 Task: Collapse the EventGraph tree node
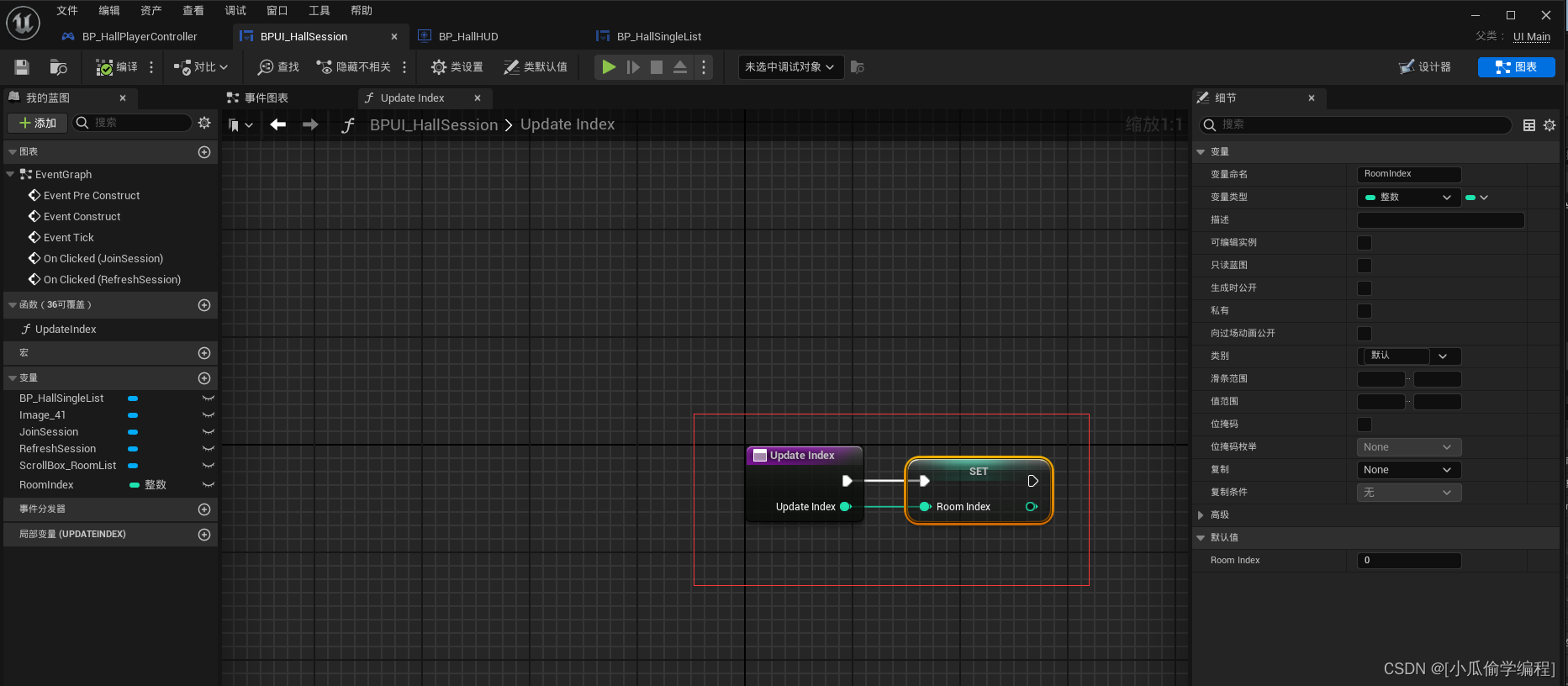(10, 174)
